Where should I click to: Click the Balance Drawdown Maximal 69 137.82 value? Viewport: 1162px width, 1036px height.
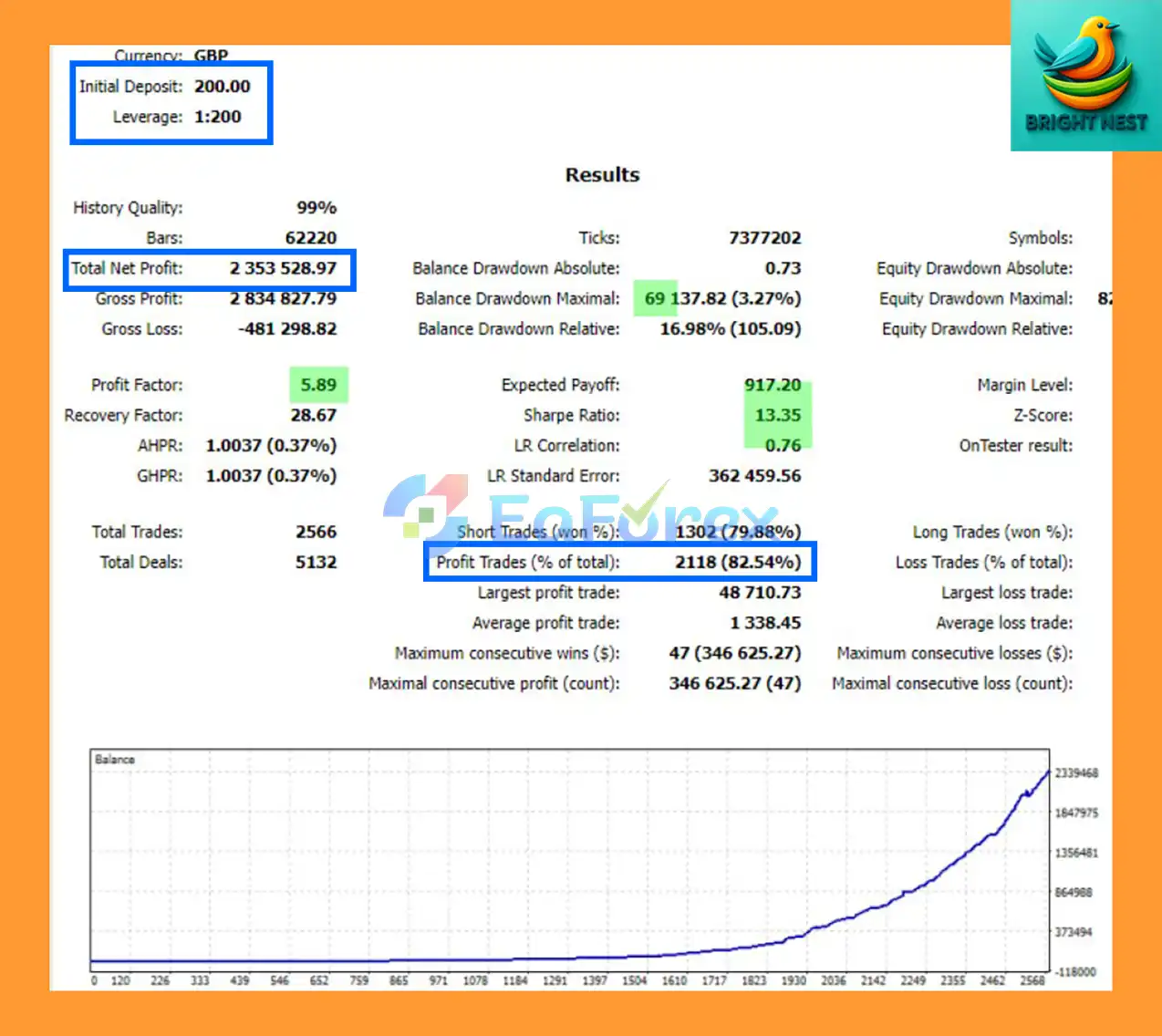[722, 298]
